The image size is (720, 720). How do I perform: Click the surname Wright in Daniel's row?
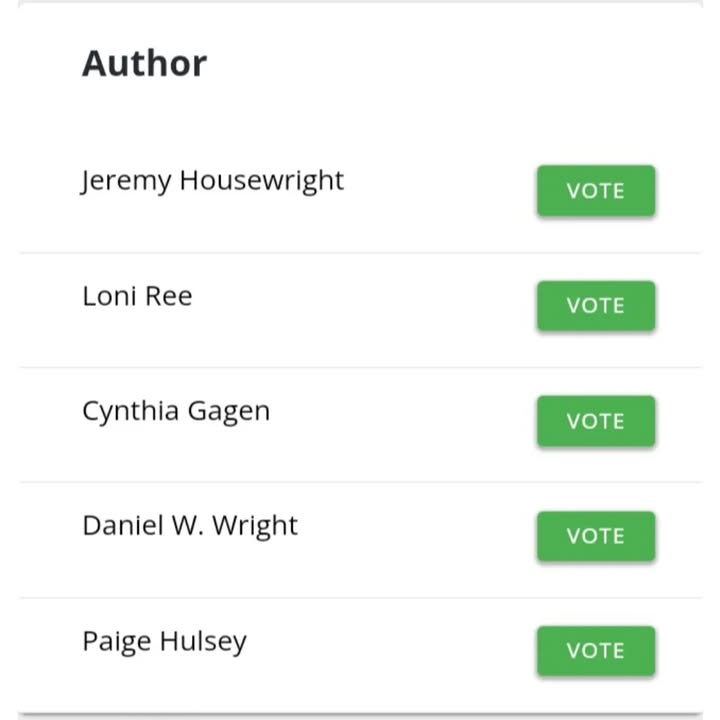pos(255,527)
